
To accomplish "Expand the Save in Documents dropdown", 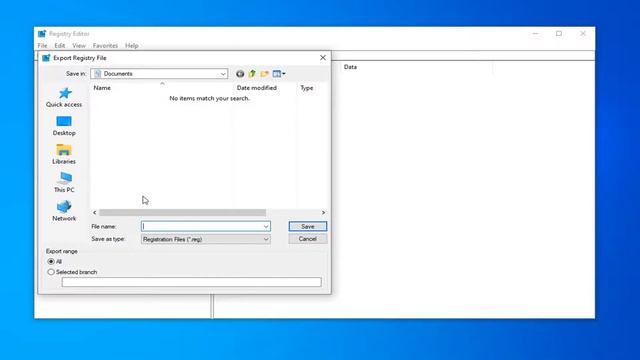I will point(159,74).
